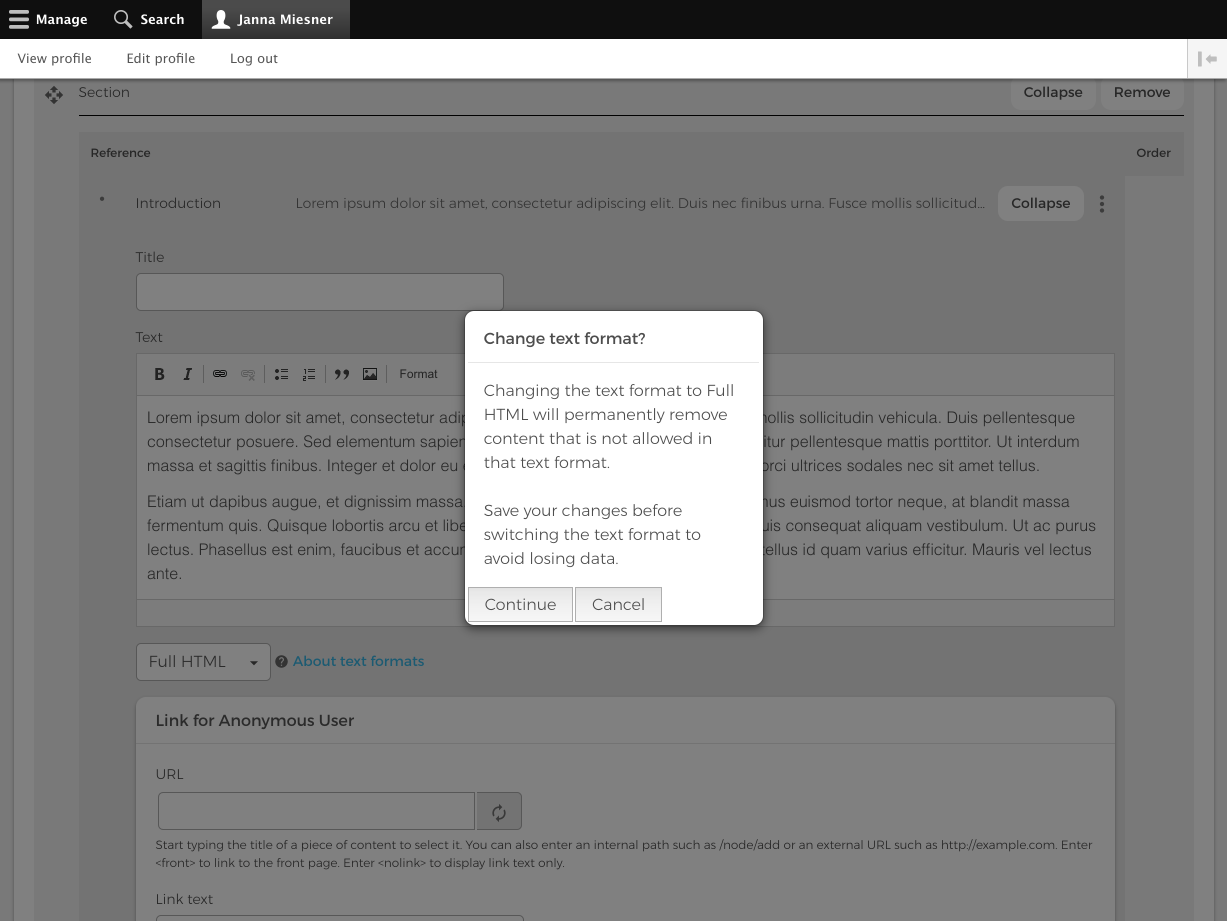Click the Order column header

1153,153
